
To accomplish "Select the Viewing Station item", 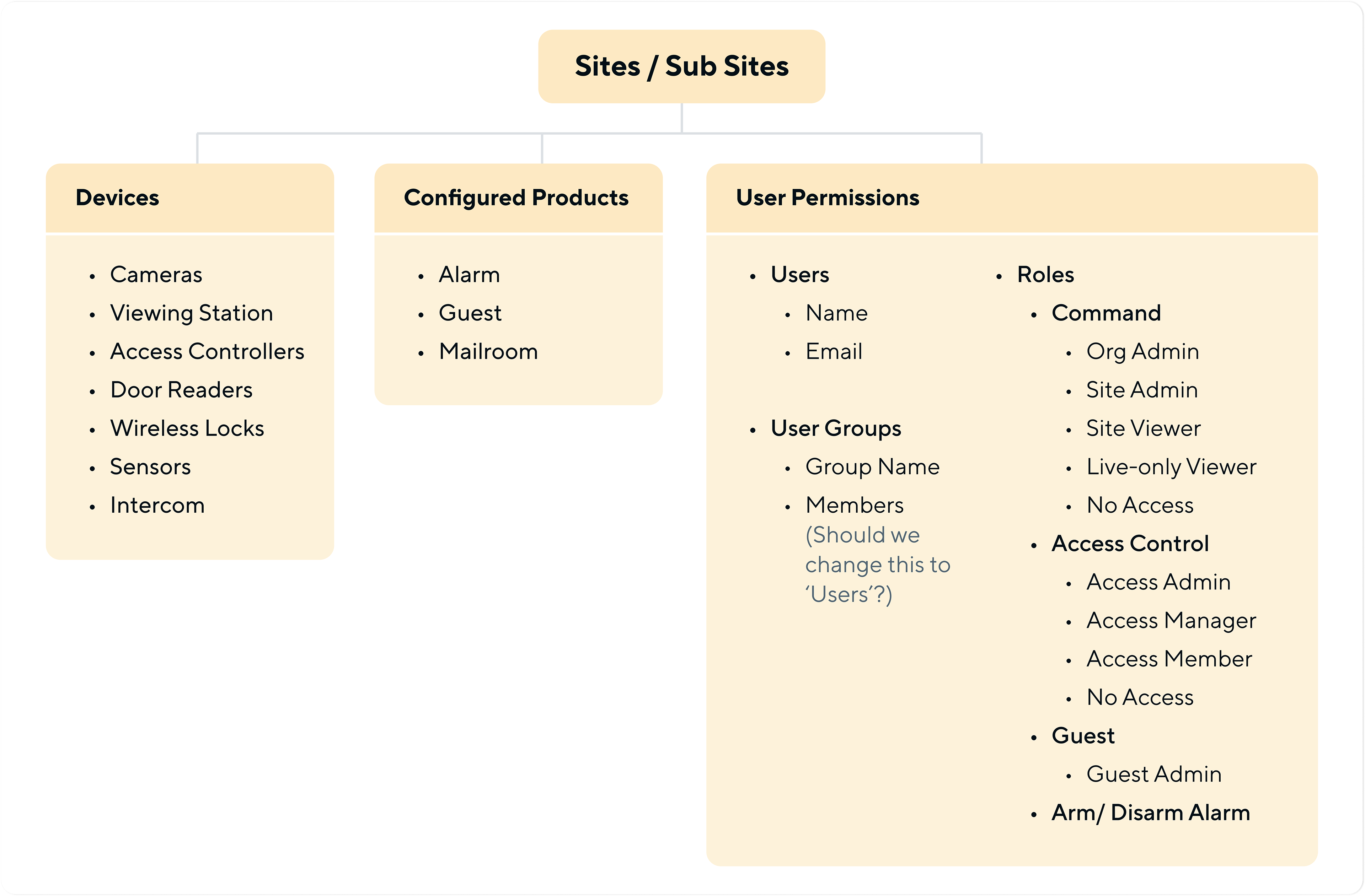I will click(192, 313).
